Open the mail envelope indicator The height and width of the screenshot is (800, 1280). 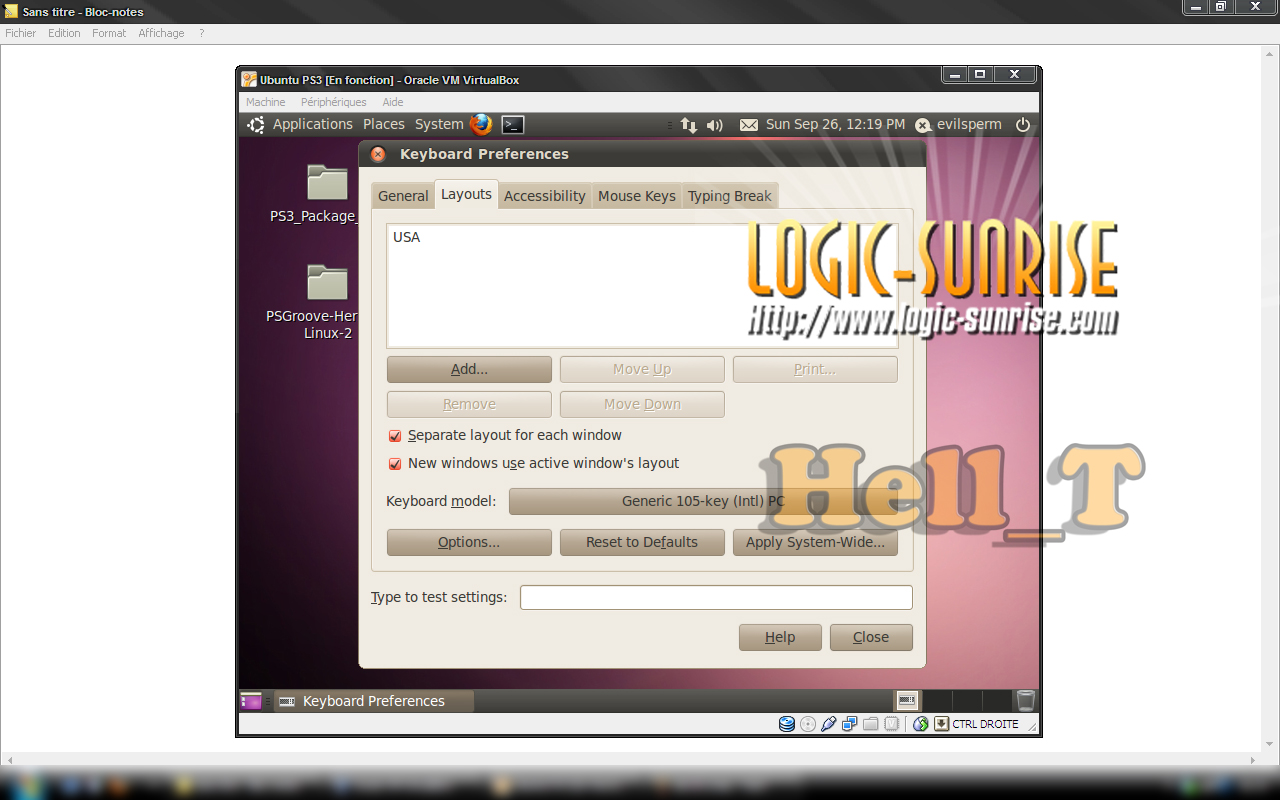(x=748, y=125)
